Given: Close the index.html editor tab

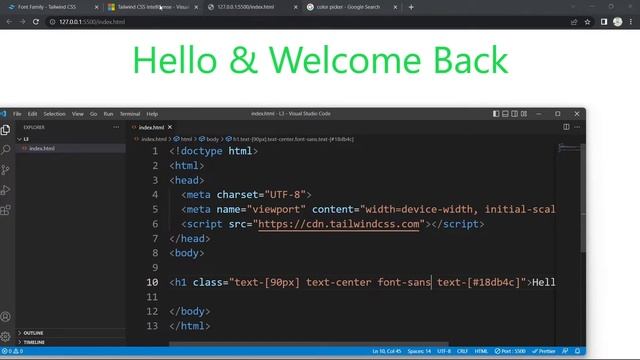Looking at the screenshot, I should [x=170, y=127].
